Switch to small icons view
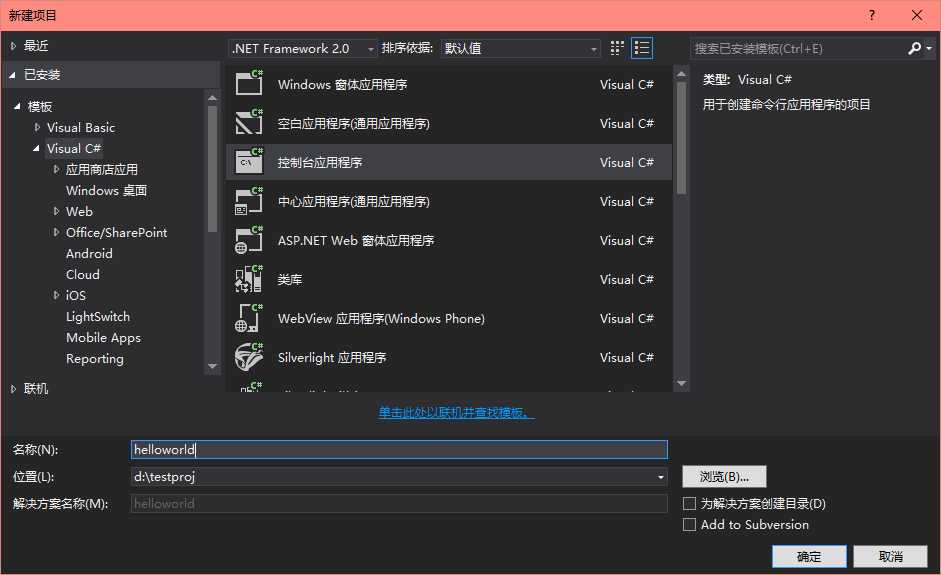941x575 pixels. point(617,48)
